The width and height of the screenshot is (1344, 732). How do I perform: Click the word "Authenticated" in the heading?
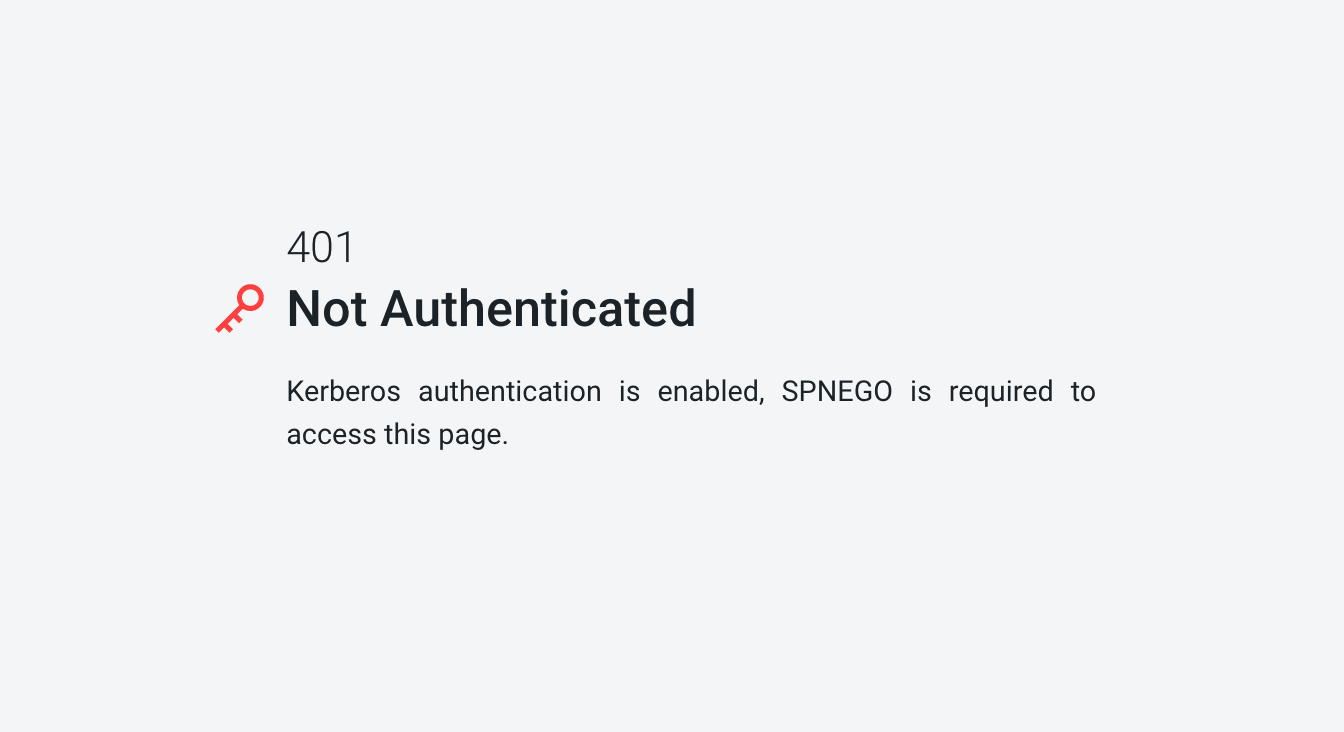pyautogui.click(x=538, y=308)
